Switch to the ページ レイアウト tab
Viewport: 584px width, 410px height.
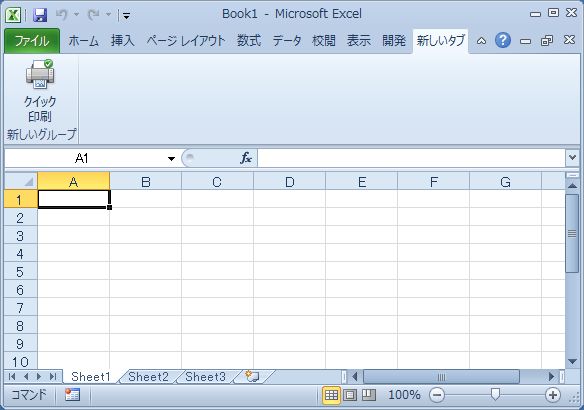tap(186, 41)
